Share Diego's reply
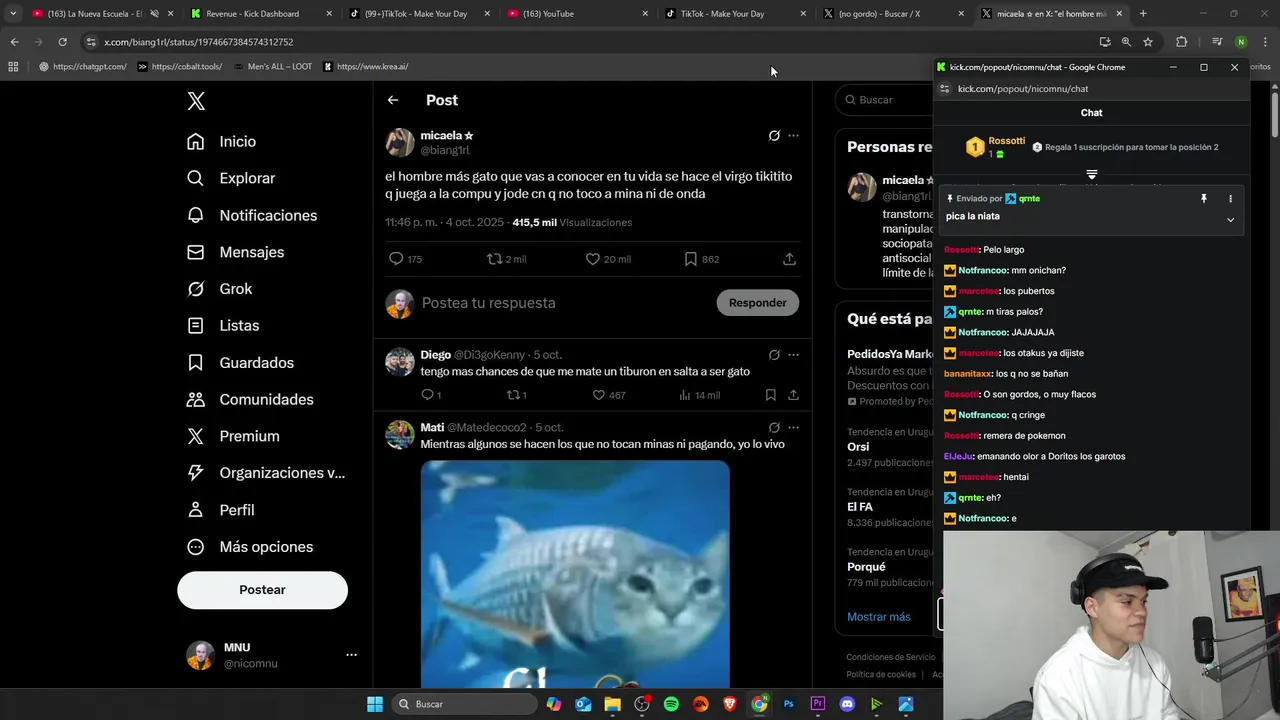The image size is (1280, 720). click(793, 395)
